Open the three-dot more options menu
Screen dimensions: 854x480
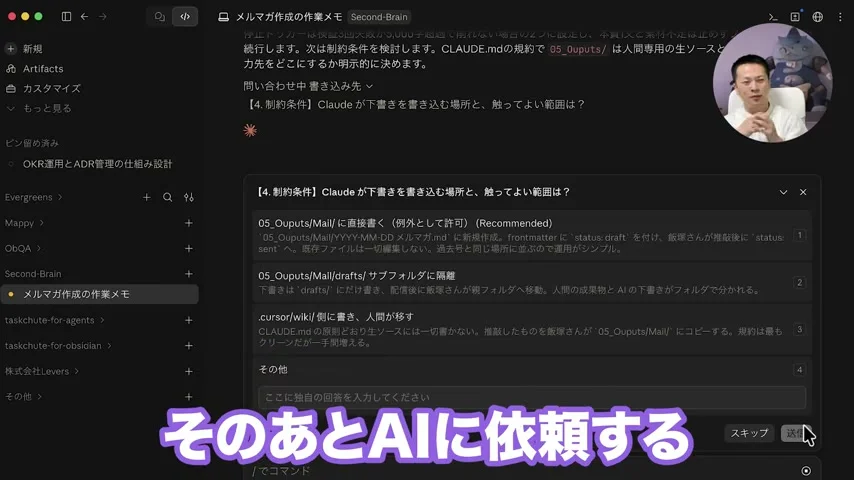coord(840,17)
